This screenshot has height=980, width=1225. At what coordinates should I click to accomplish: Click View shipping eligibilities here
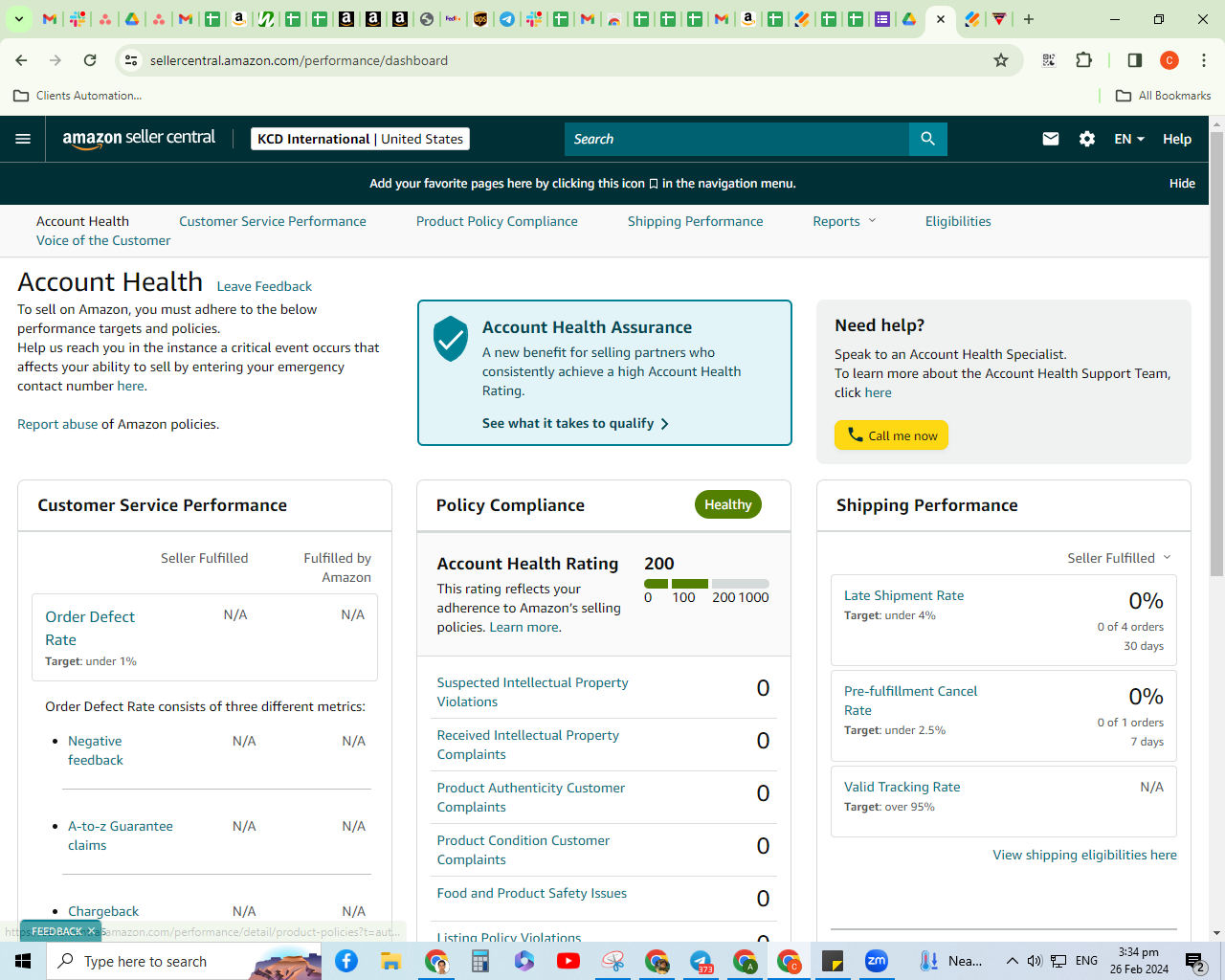1084,855
